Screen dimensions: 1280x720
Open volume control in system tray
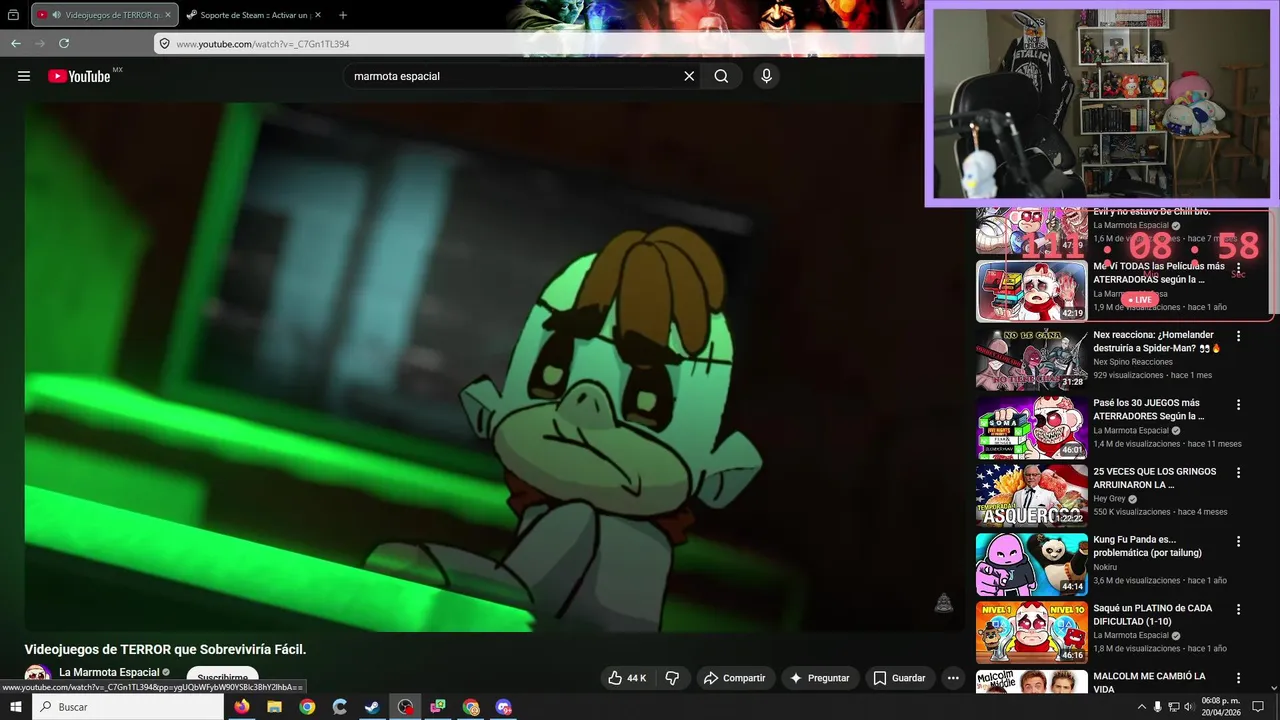[x=1190, y=707]
